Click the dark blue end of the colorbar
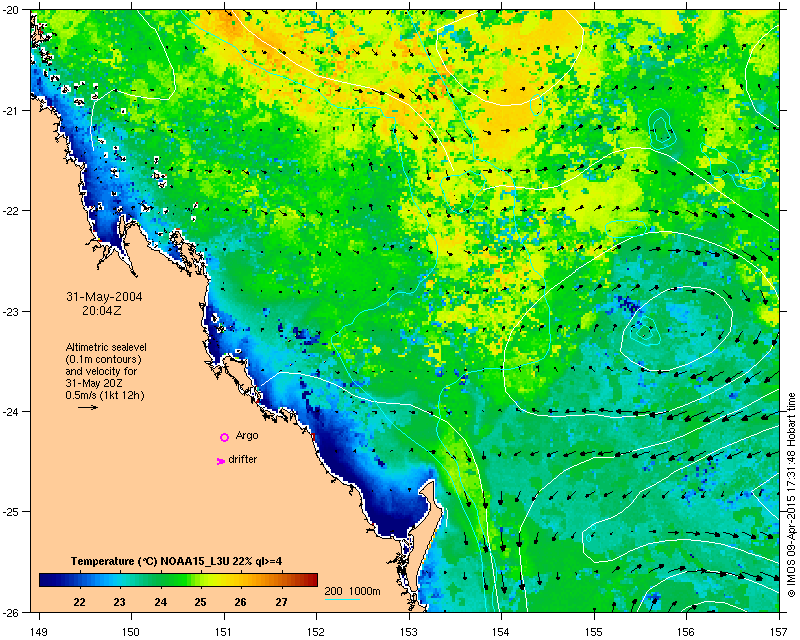The height and width of the screenshot is (640, 800). [47, 580]
